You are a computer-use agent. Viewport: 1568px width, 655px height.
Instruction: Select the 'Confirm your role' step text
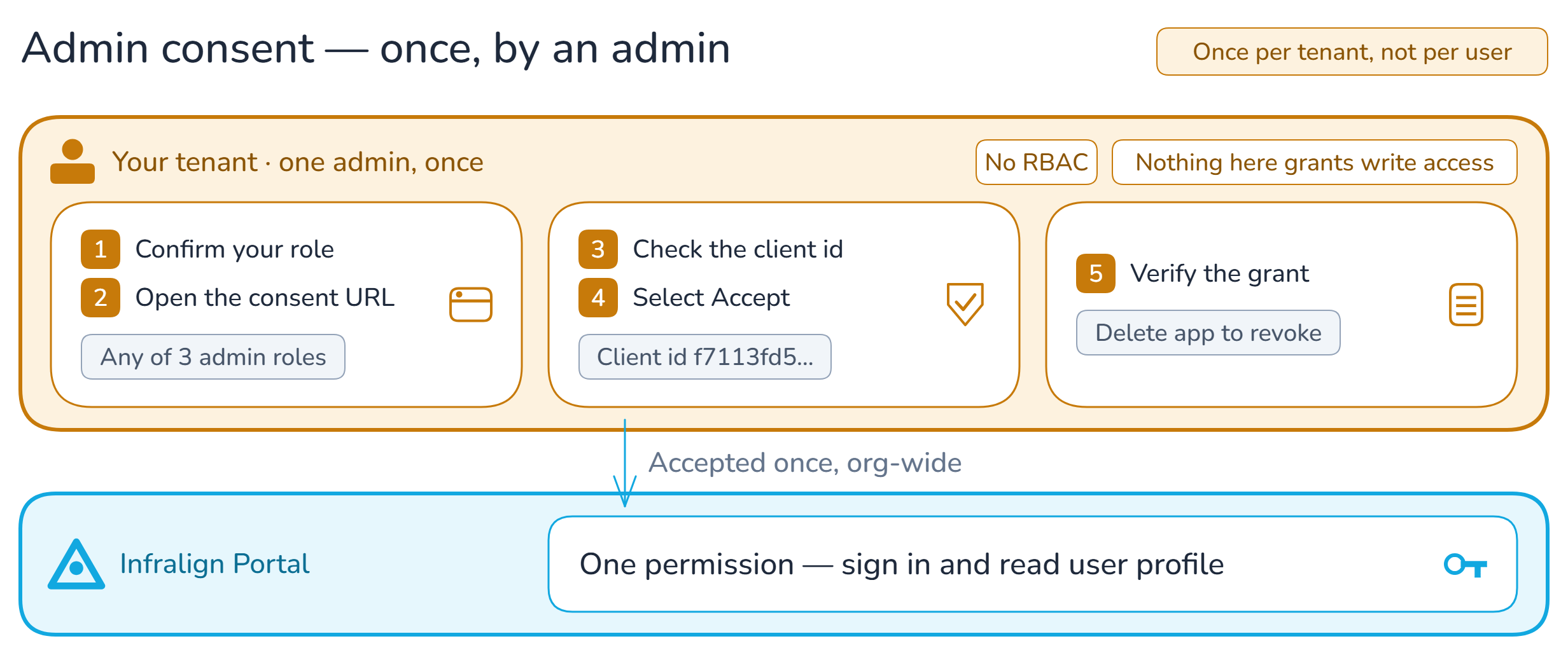pyautogui.click(x=235, y=249)
